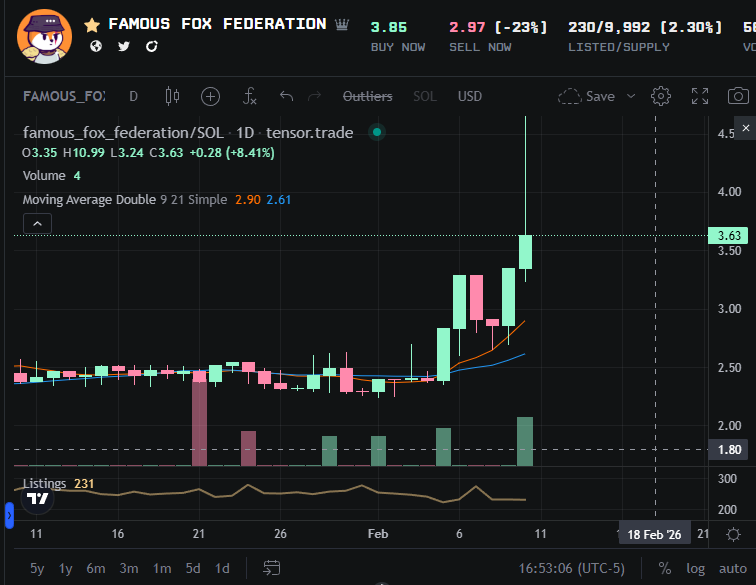Set range to 3m
This screenshot has width=756, height=585.
129,569
